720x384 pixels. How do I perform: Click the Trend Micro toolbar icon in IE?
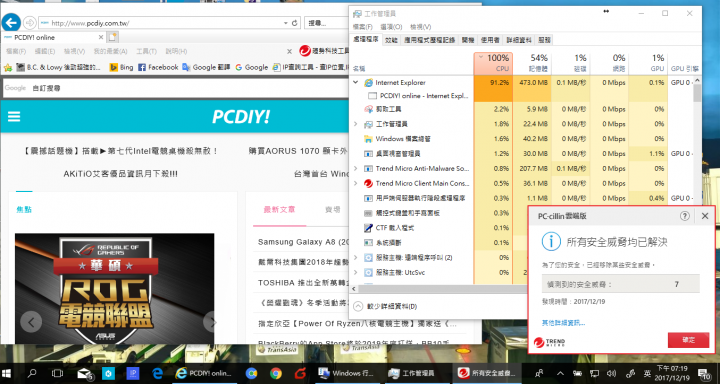[305, 51]
